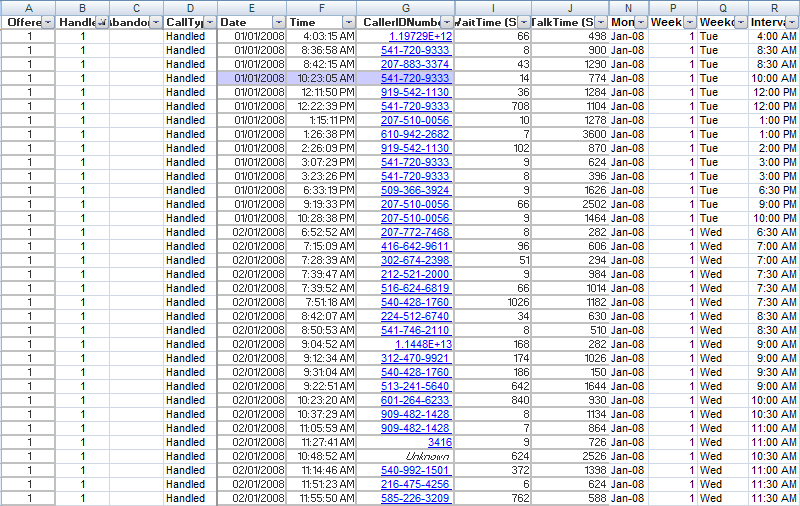Screen dimensions: 800x506
Task: Expand the CallType filter dropdown arrow
Action: point(208,22)
